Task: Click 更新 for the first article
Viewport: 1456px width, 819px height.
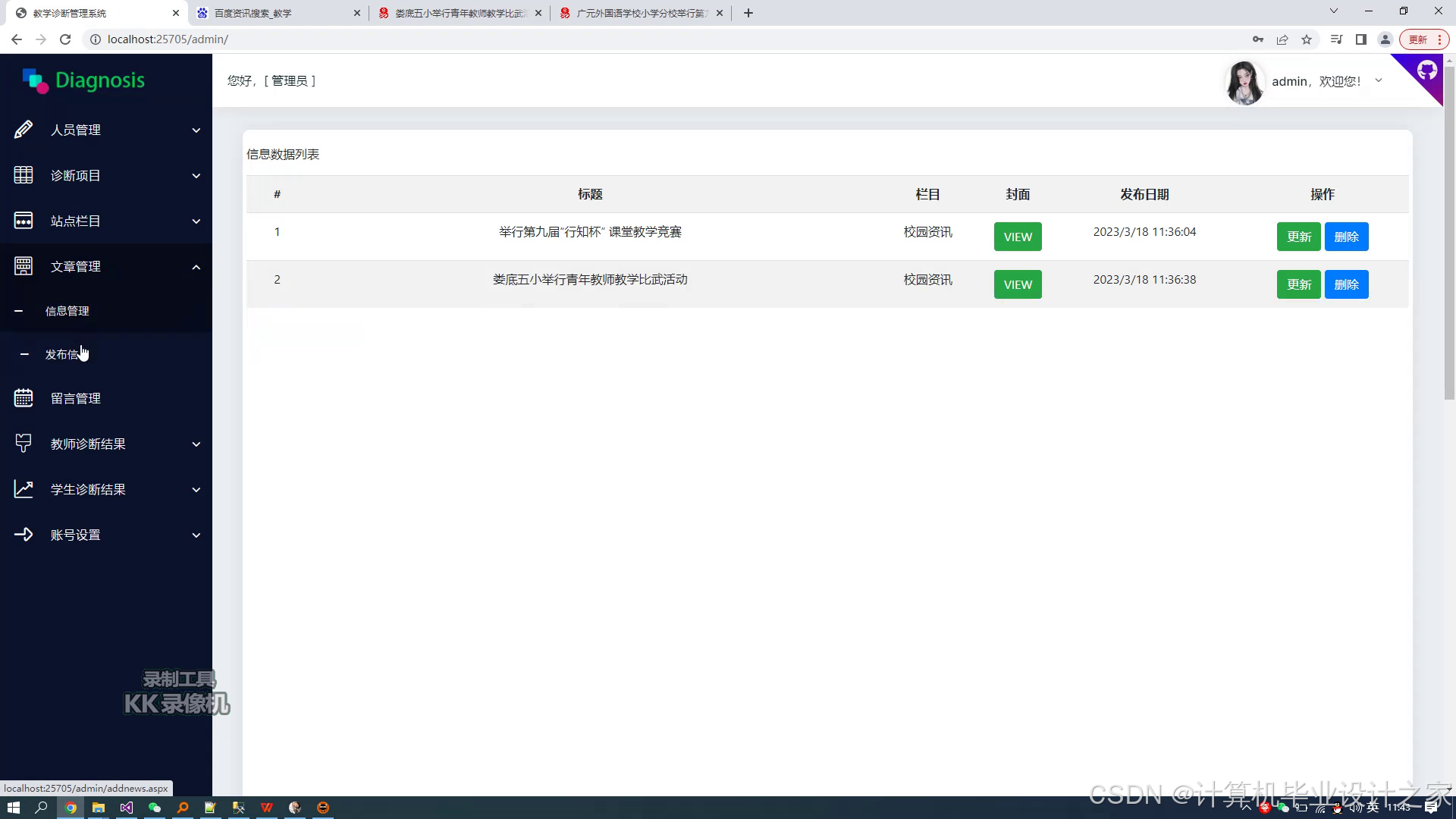Action: point(1298,237)
